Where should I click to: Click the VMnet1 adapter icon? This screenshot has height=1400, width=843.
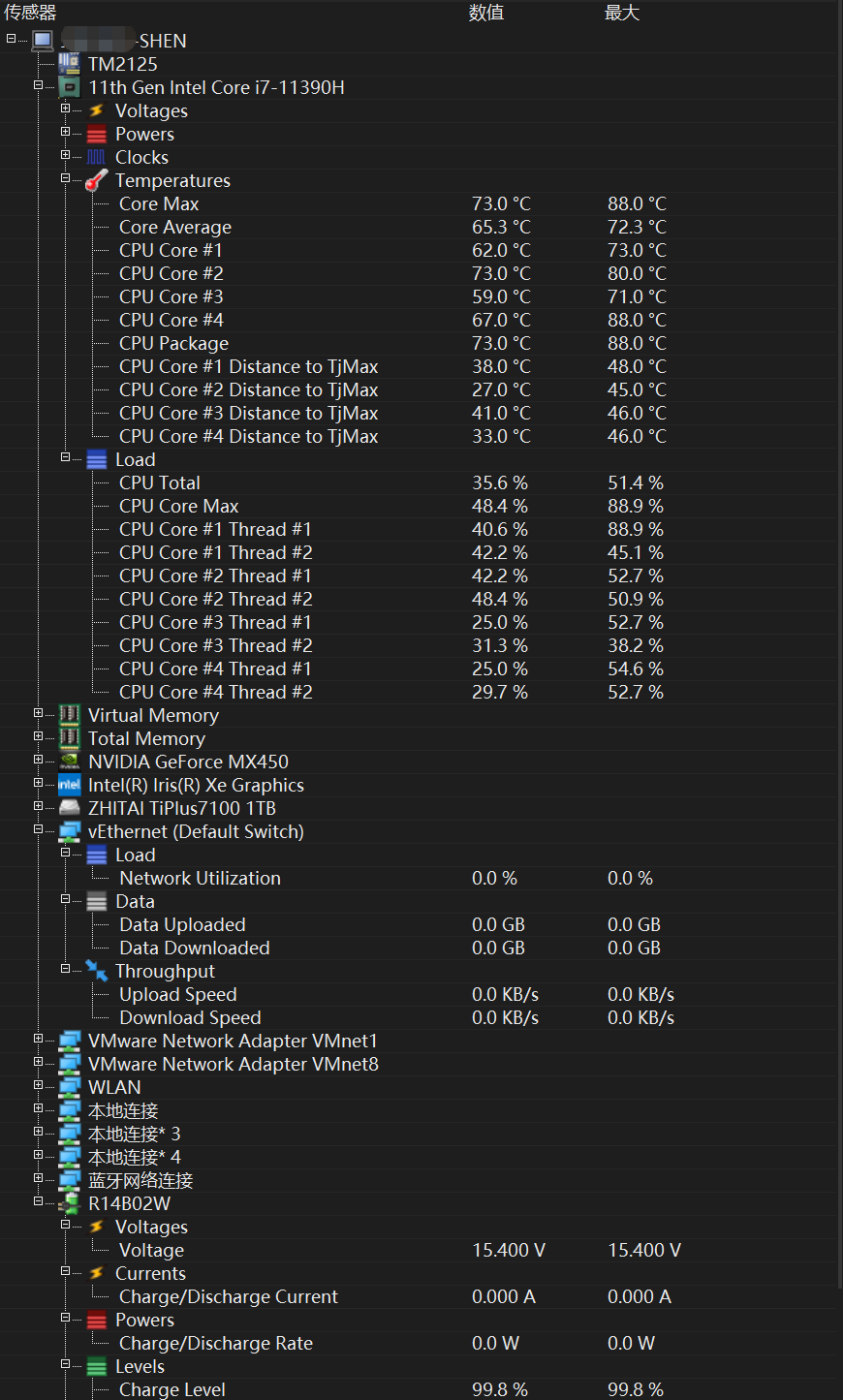coord(69,1041)
